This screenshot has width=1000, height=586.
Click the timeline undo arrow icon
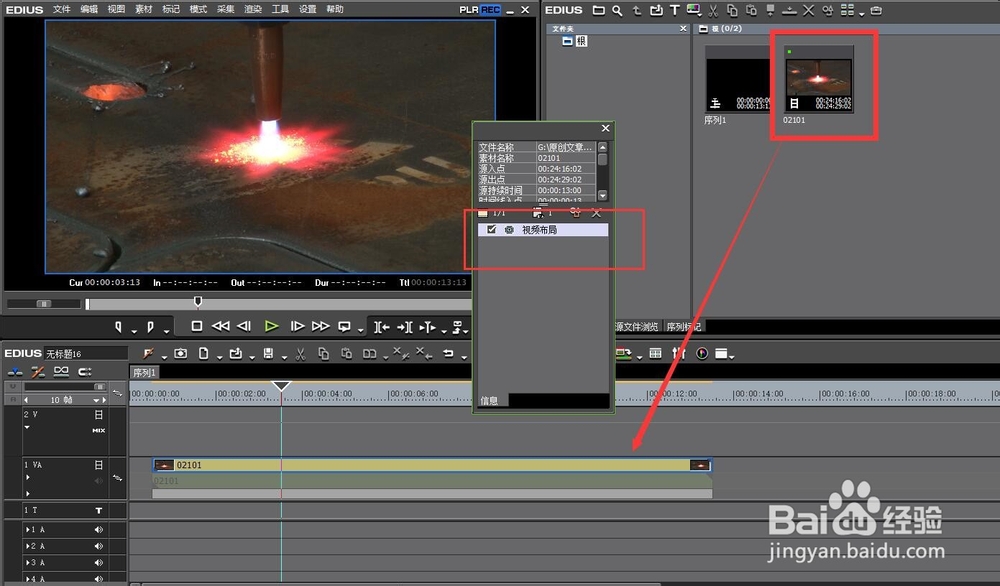(x=448, y=353)
